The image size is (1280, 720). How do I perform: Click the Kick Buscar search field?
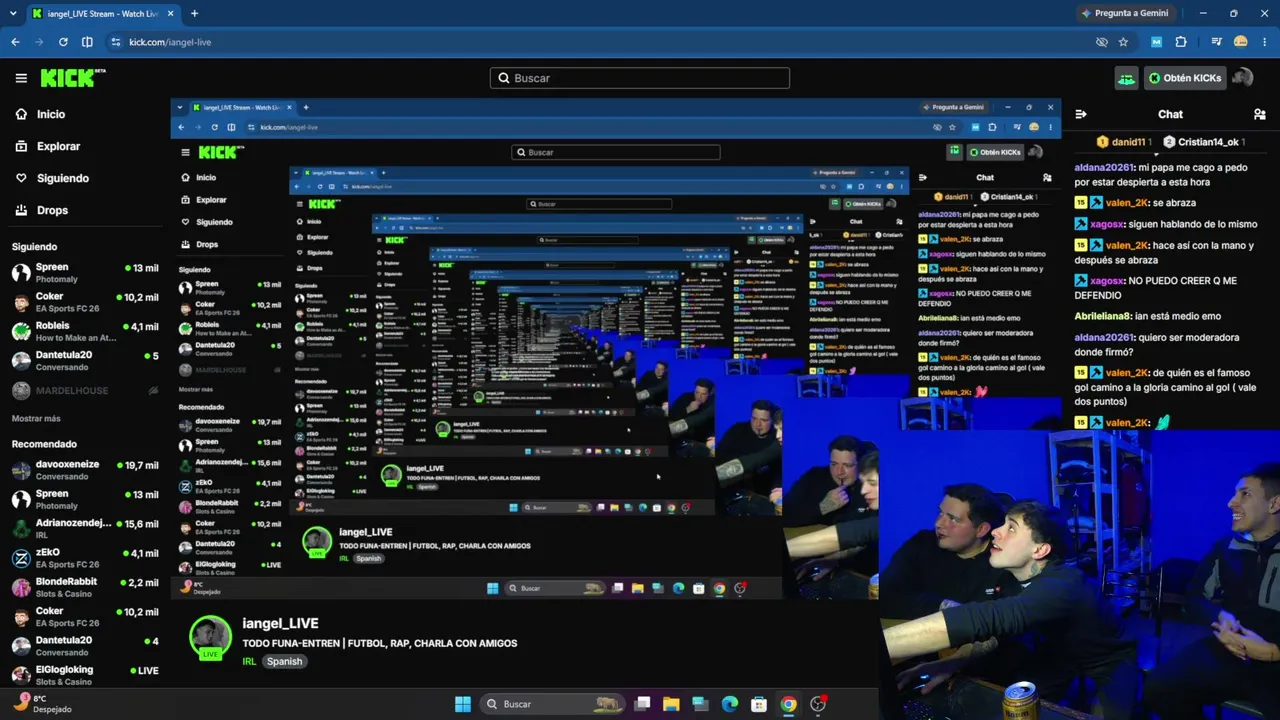[x=640, y=78]
